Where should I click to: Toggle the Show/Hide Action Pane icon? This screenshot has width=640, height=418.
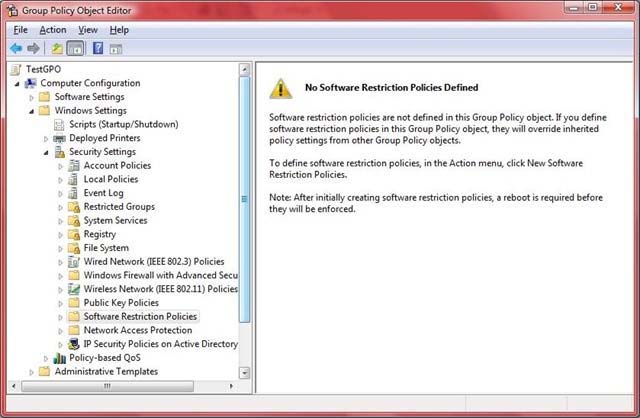pos(116,49)
